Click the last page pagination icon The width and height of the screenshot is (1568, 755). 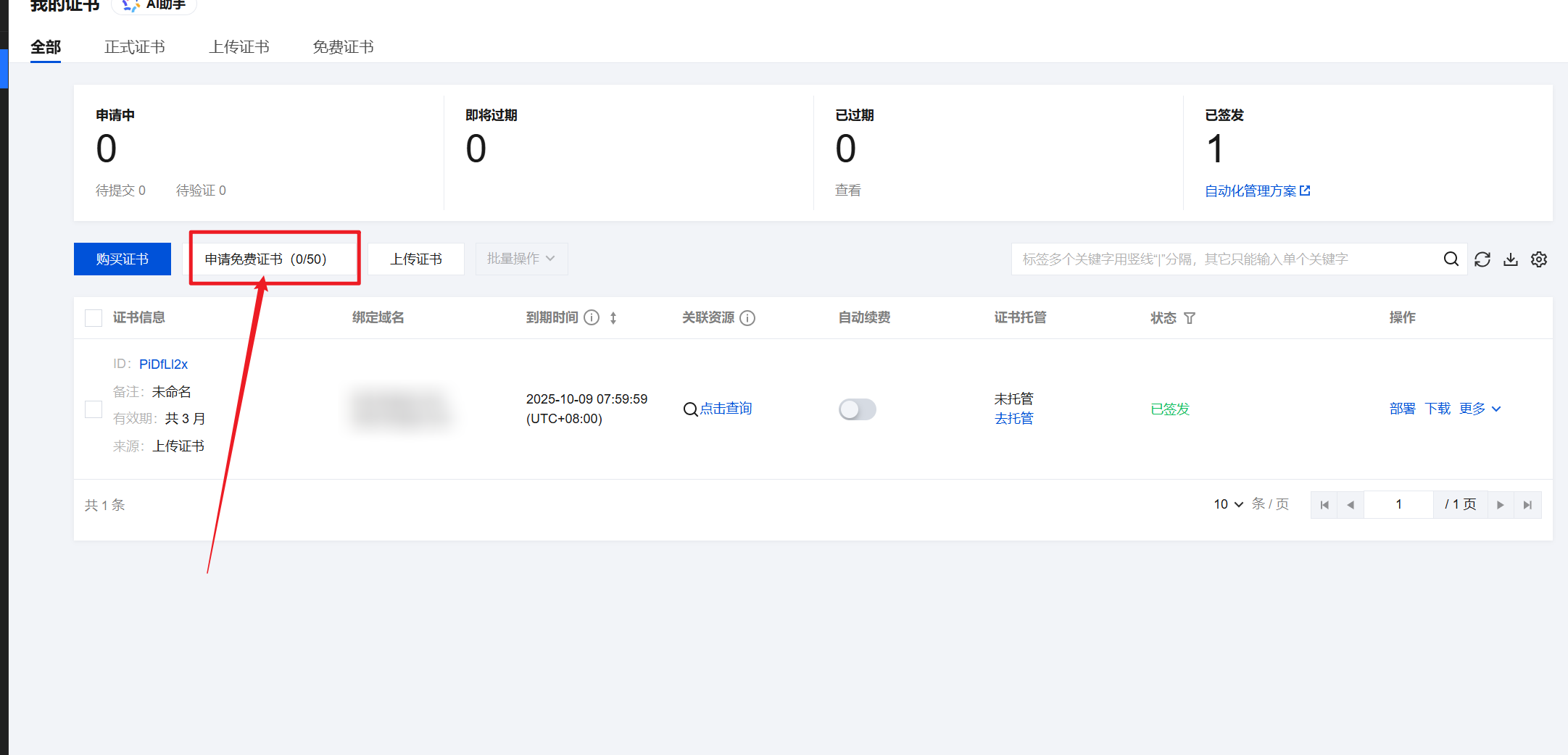coord(1528,504)
